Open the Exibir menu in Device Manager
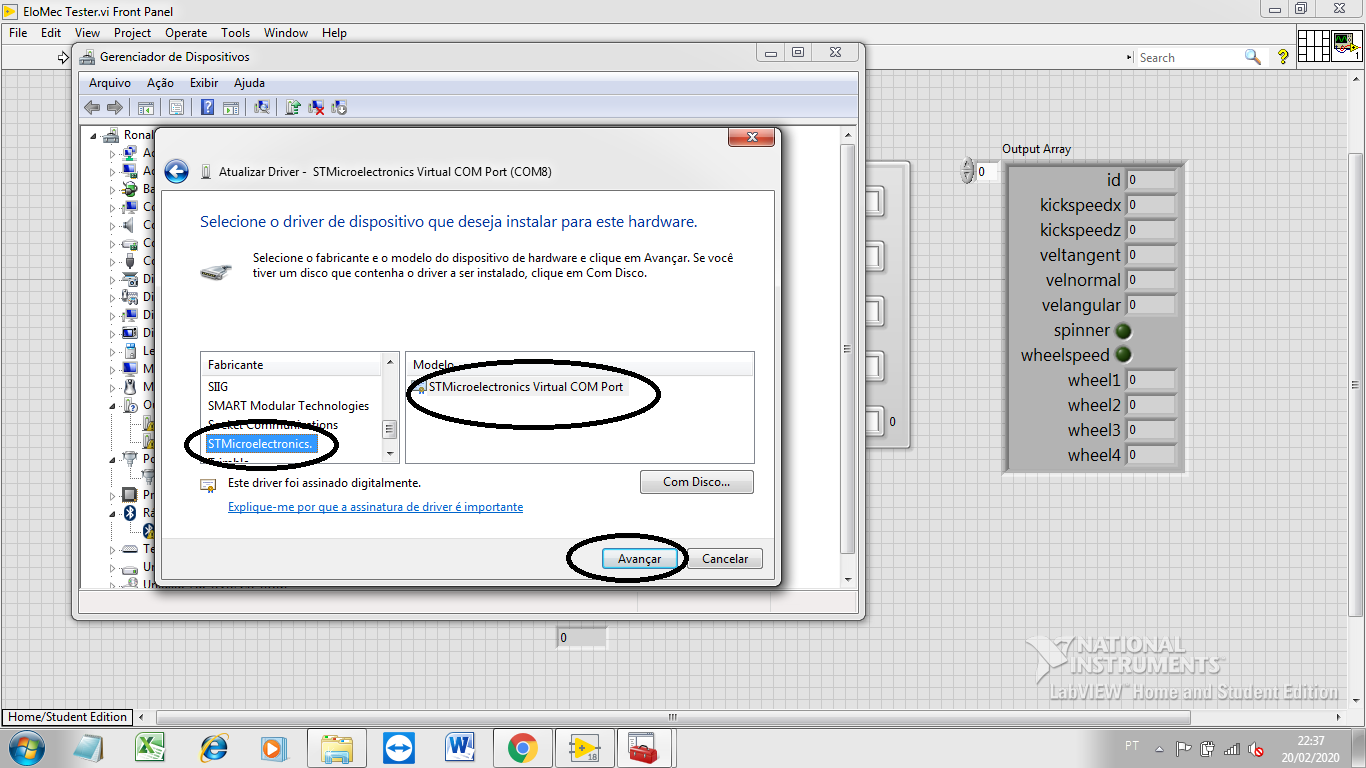1366x768 pixels. 204,83
